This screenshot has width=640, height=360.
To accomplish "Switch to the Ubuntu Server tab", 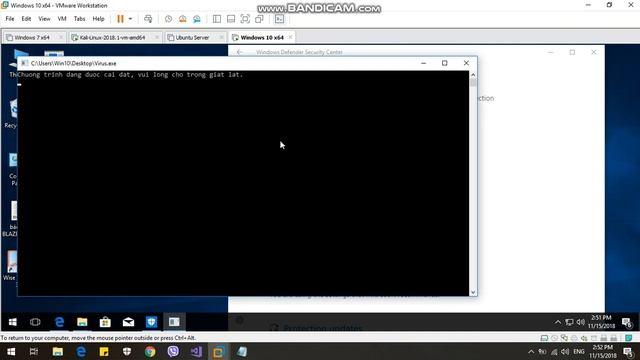I will coord(195,38).
